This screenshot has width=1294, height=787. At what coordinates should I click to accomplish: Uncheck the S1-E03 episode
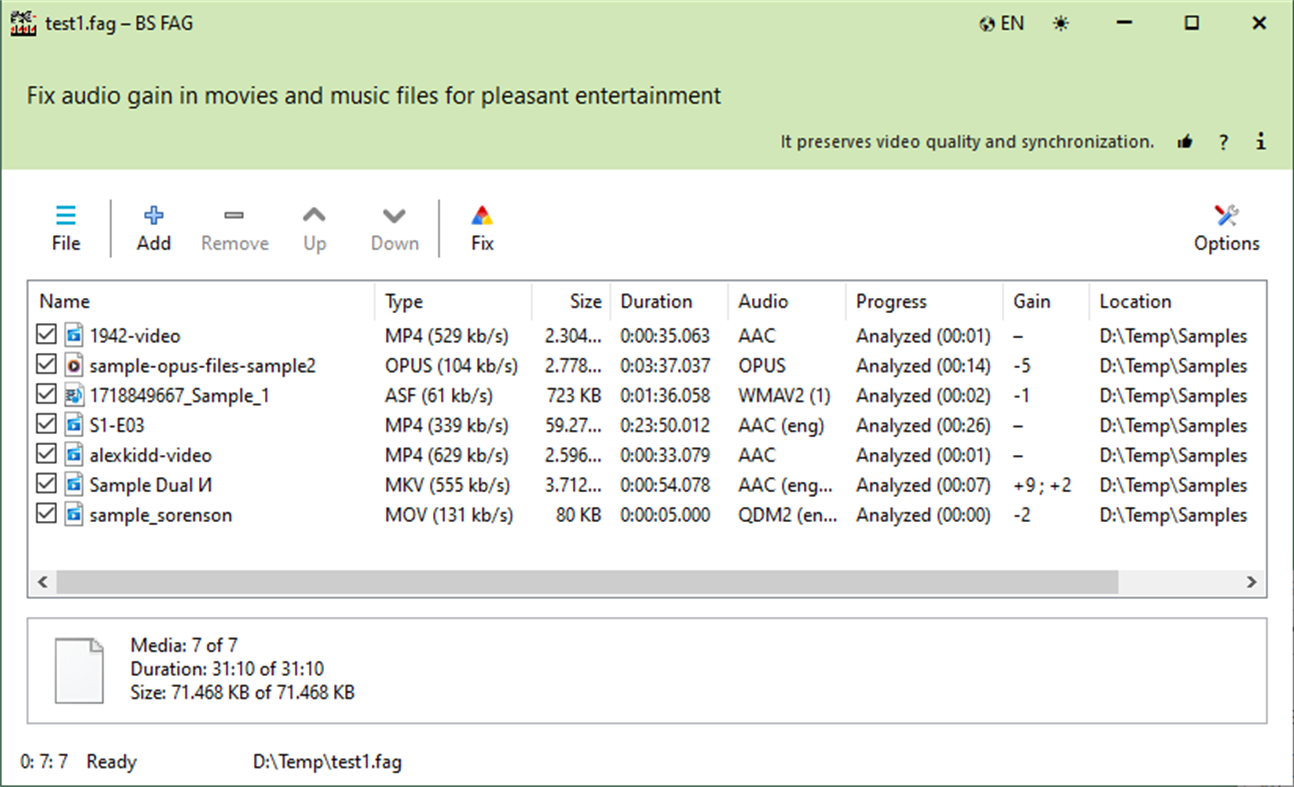click(x=46, y=424)
